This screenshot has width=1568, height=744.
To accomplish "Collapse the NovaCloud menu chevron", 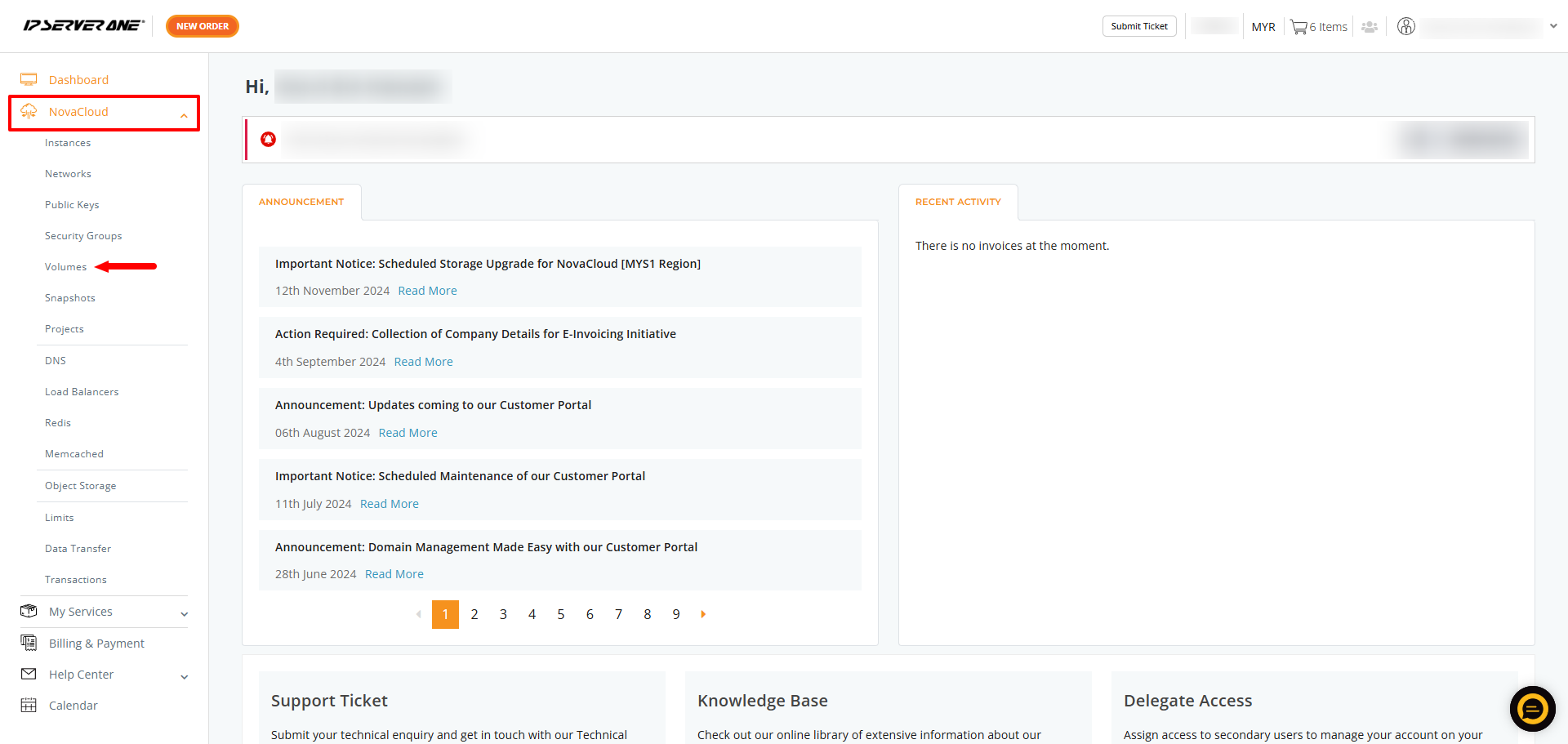I will [184, 116].
